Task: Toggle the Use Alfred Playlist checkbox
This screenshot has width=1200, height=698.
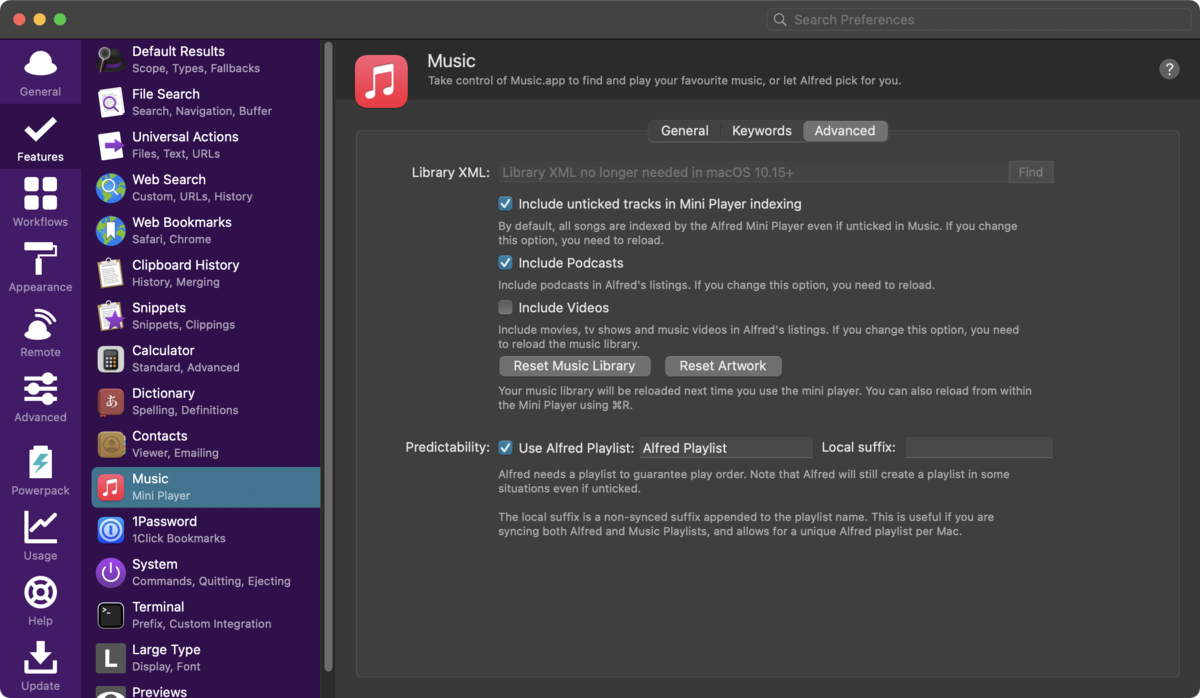Action: click(x=505, y=448)
